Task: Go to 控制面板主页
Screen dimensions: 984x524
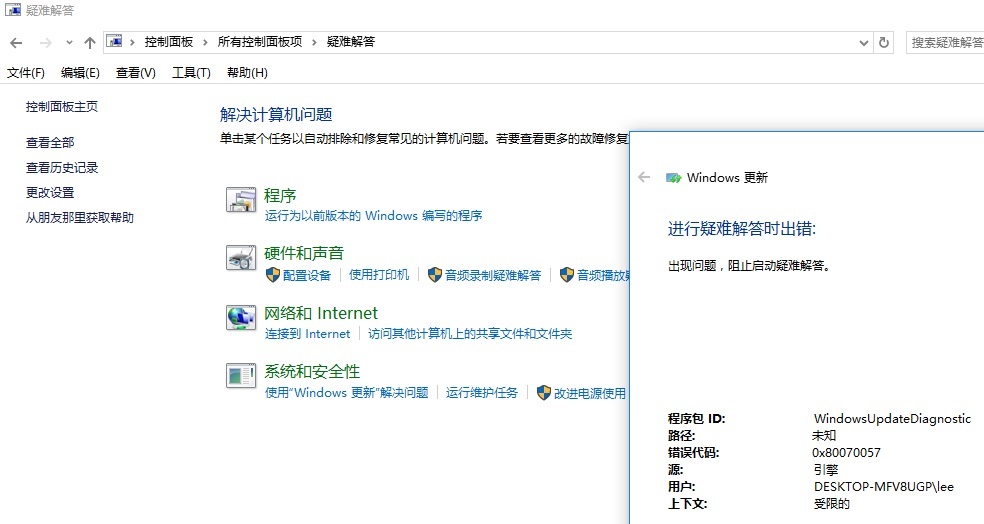Action: pyautogui.click(x=62, y=107)
